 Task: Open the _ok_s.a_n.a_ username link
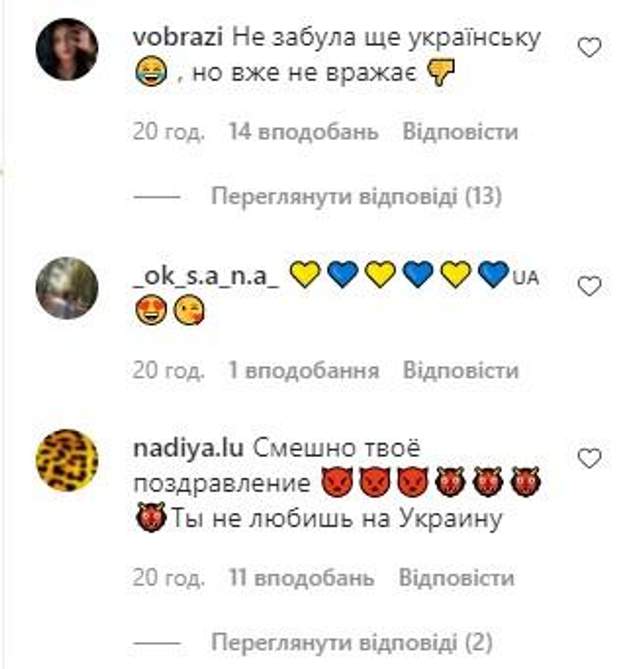[206, 276]
